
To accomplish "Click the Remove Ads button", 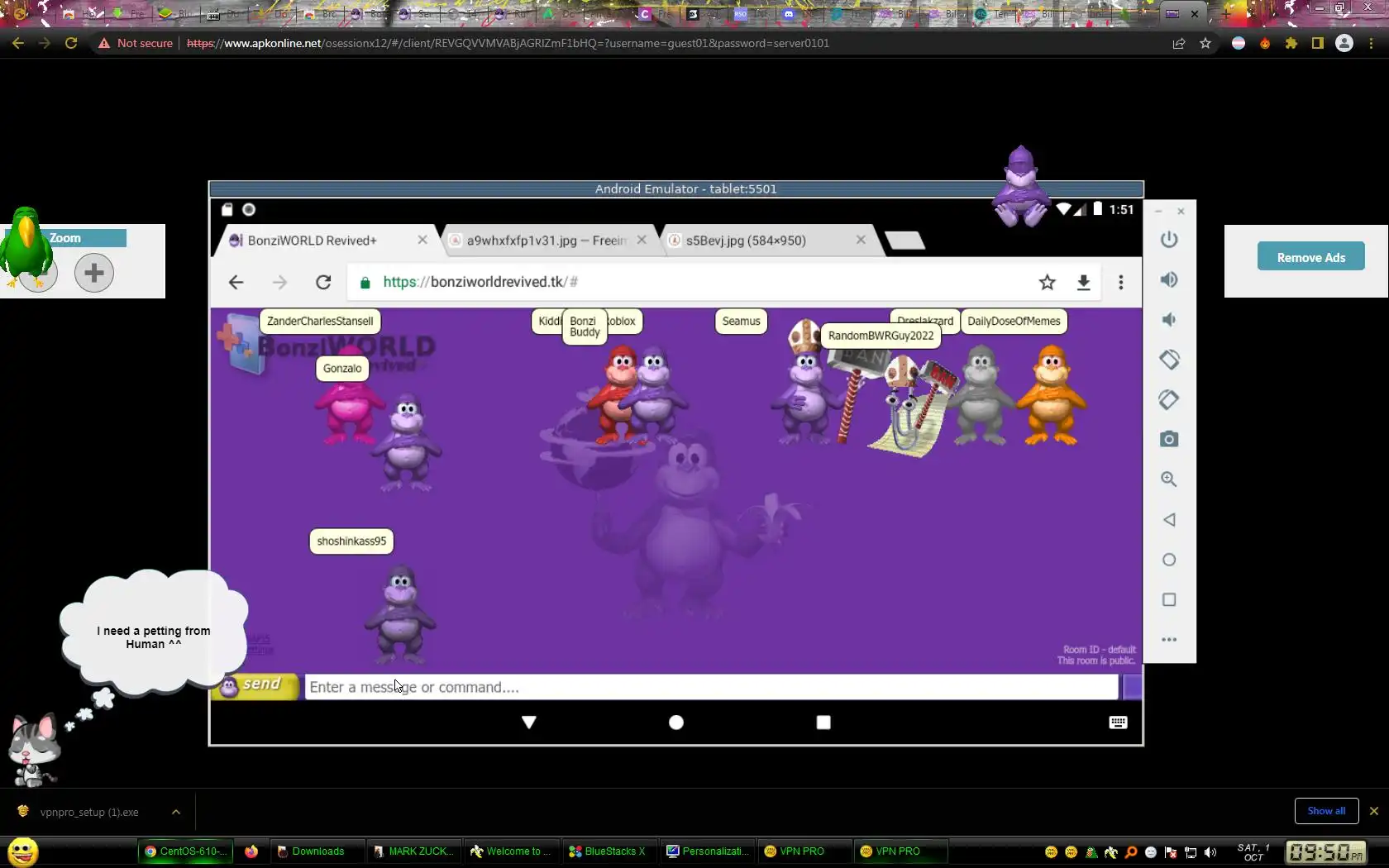I will (x=1311, y=256).
